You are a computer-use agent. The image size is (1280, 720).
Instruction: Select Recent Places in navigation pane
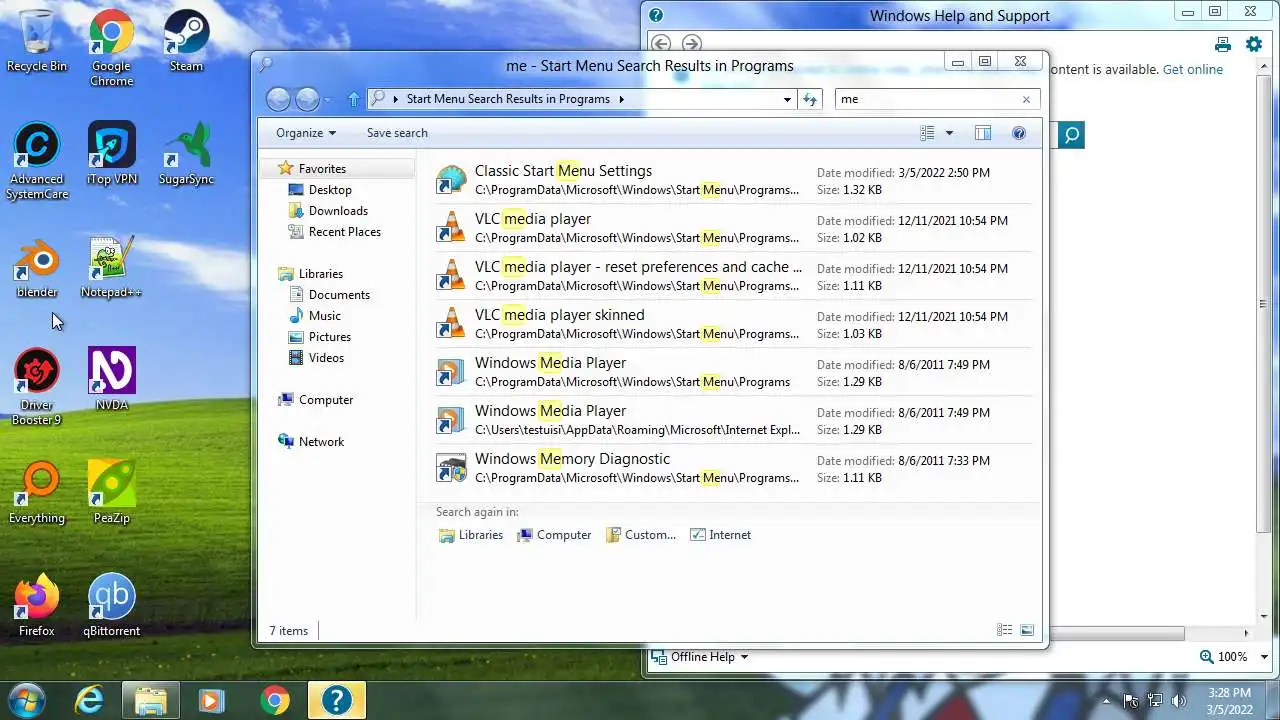334,232
